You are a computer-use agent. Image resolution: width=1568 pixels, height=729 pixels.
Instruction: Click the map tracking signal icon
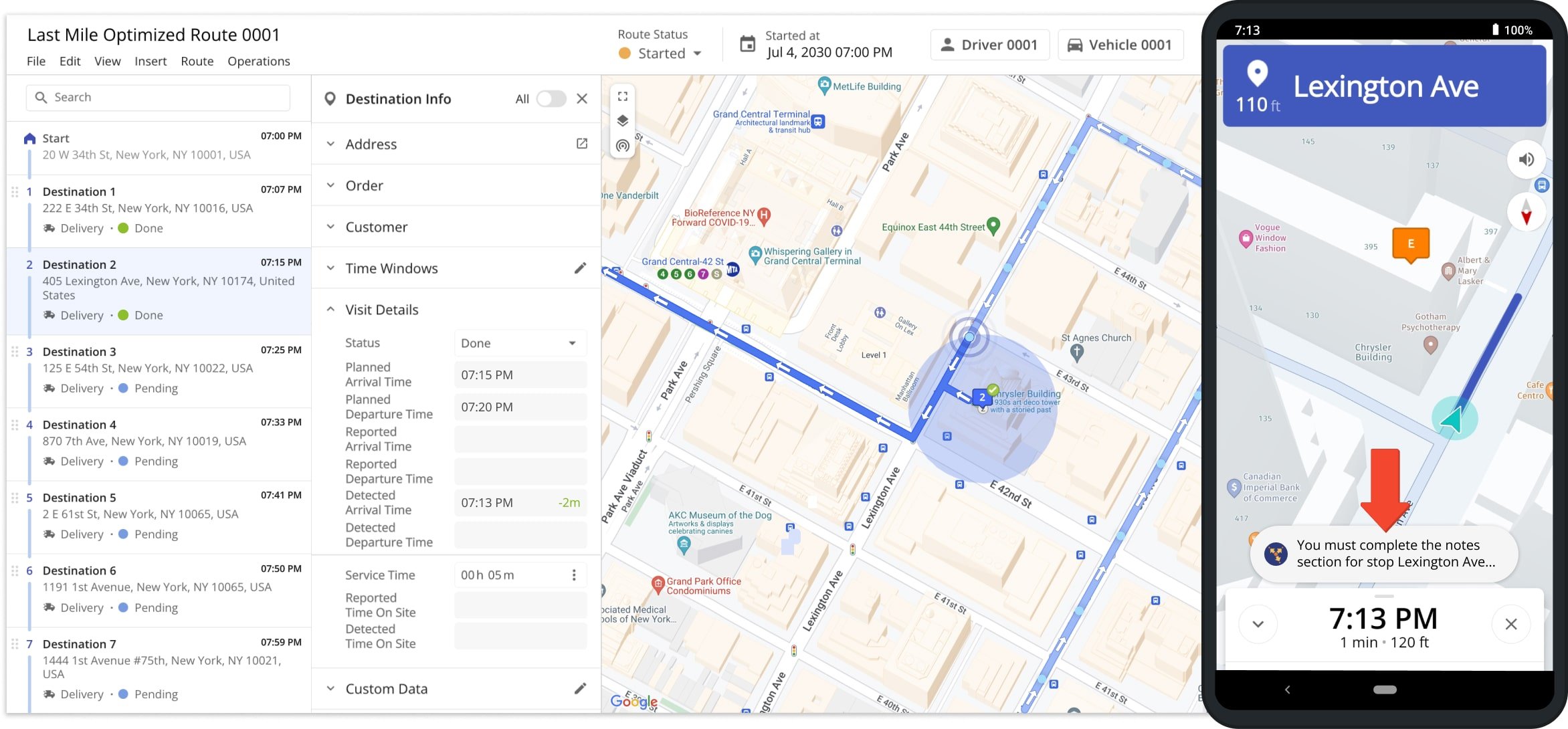tap(623, 145)
